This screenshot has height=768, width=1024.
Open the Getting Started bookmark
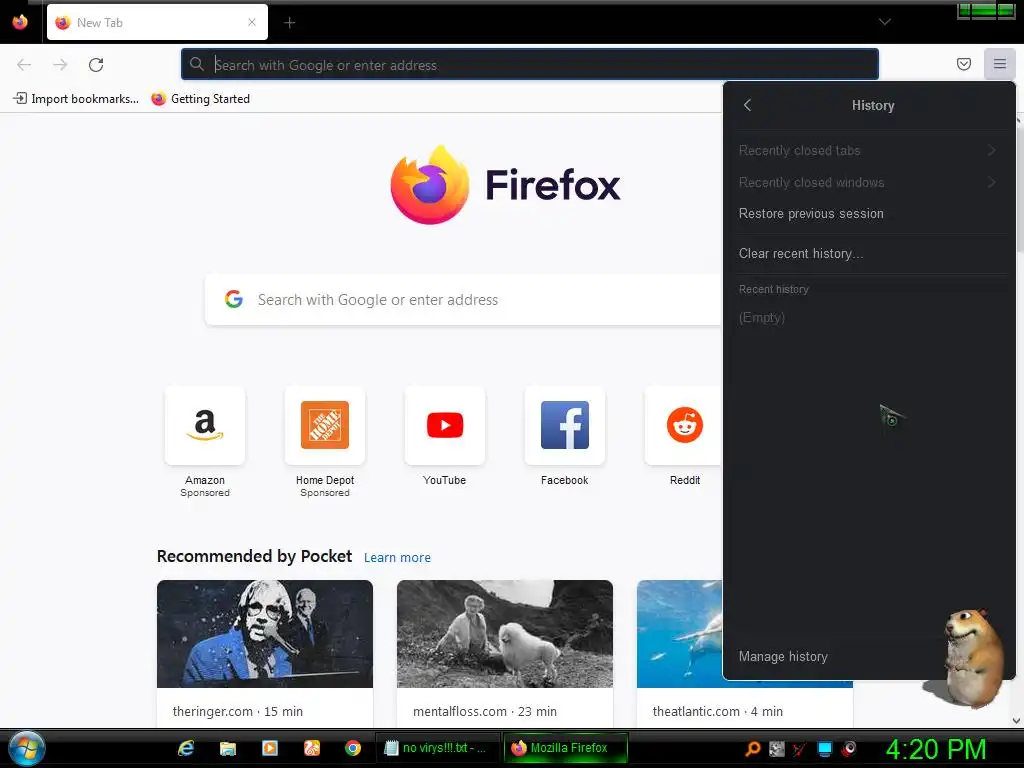point(200,99)
